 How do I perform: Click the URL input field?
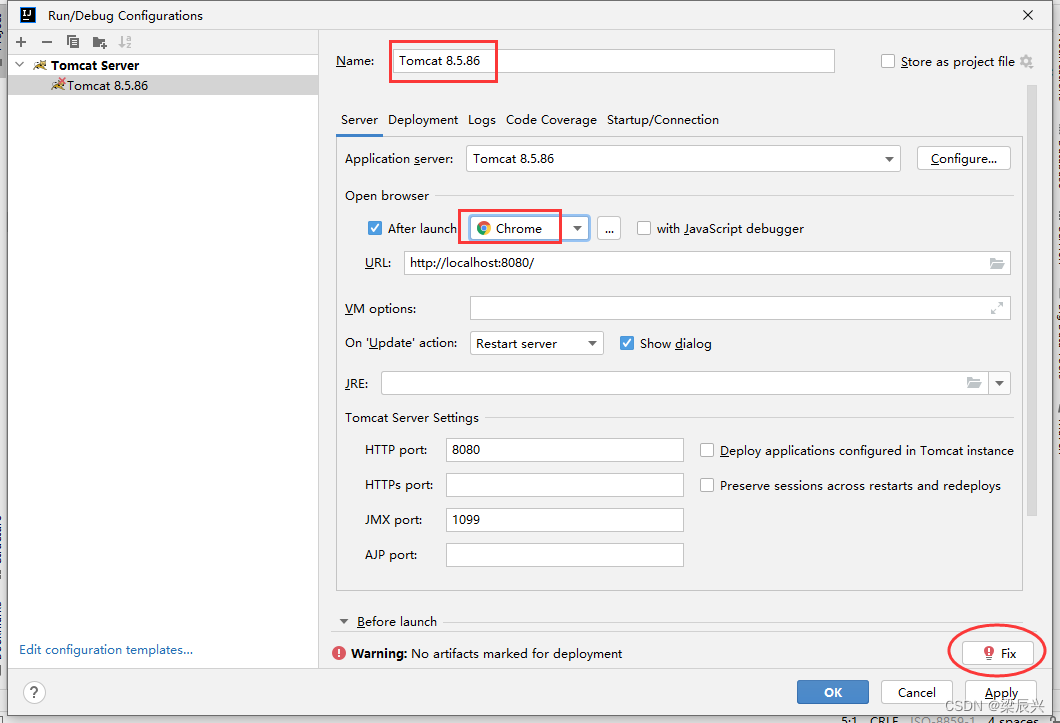pyautogui.click(x=707, y=263)
